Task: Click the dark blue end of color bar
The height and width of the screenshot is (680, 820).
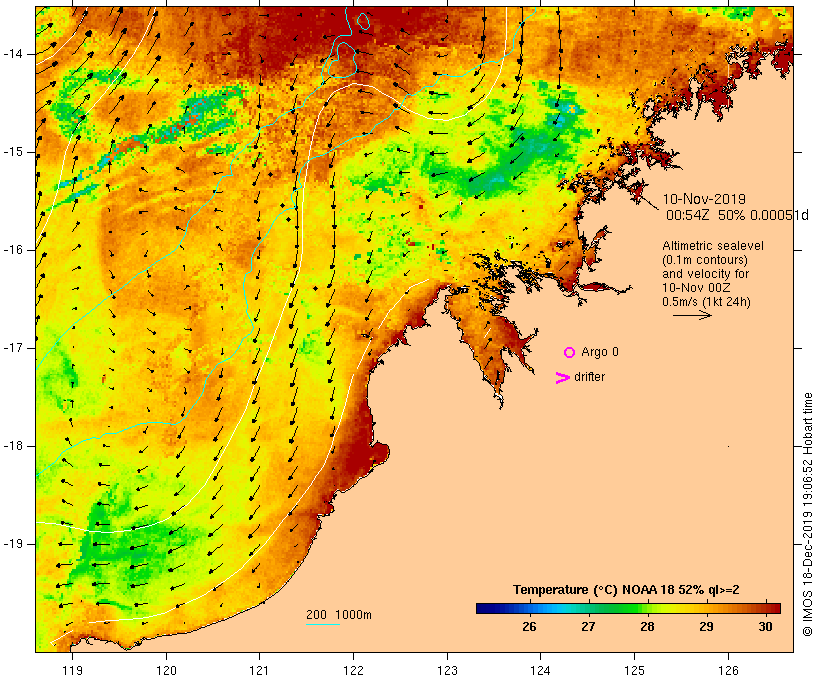Action: click(x=482, y=608)
